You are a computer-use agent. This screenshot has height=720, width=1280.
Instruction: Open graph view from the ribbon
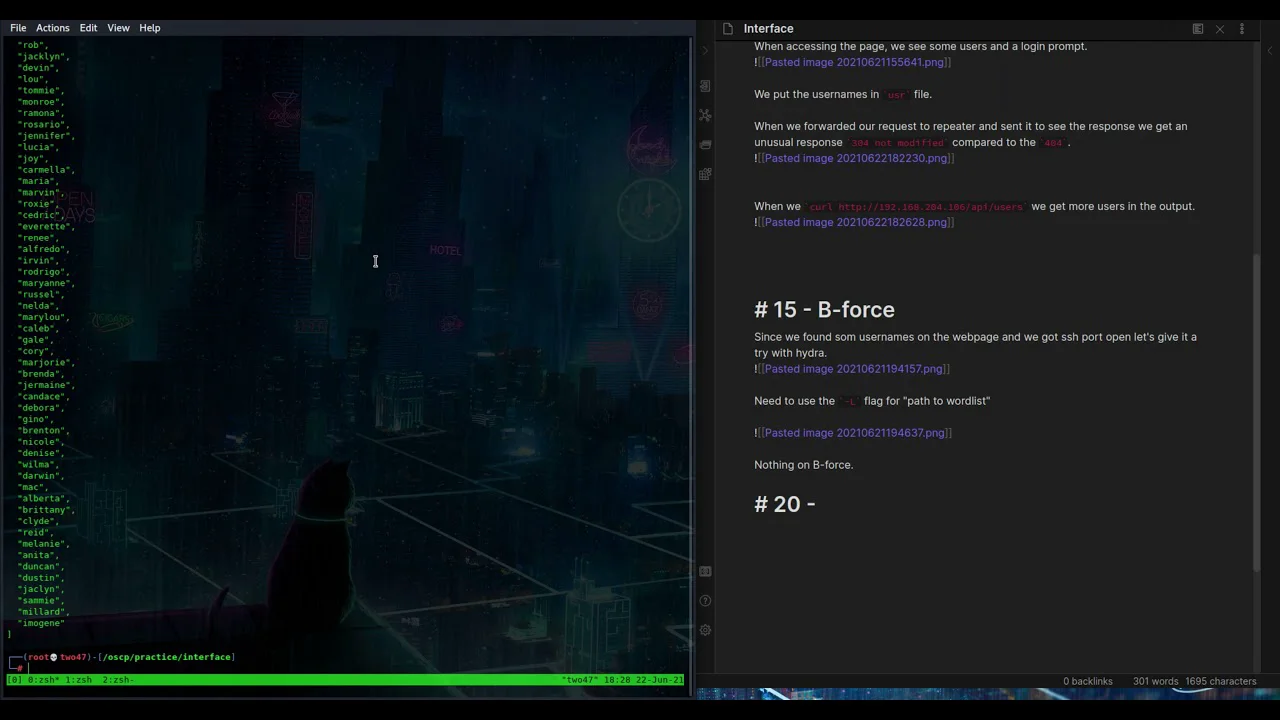705,116
